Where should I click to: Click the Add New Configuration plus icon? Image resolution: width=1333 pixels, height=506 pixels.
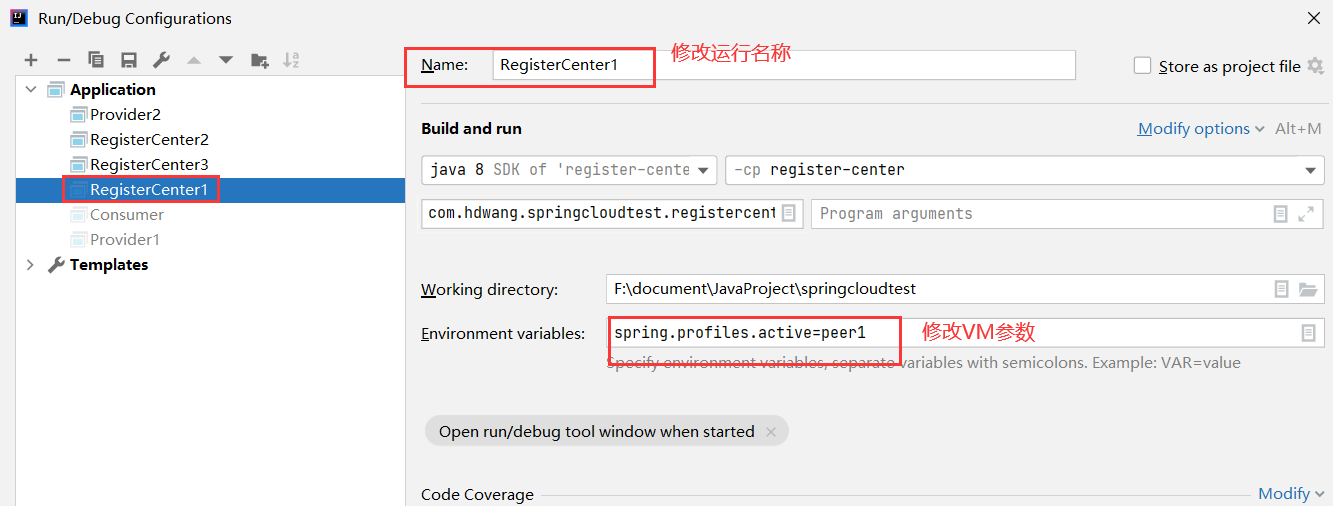(31, 60)
